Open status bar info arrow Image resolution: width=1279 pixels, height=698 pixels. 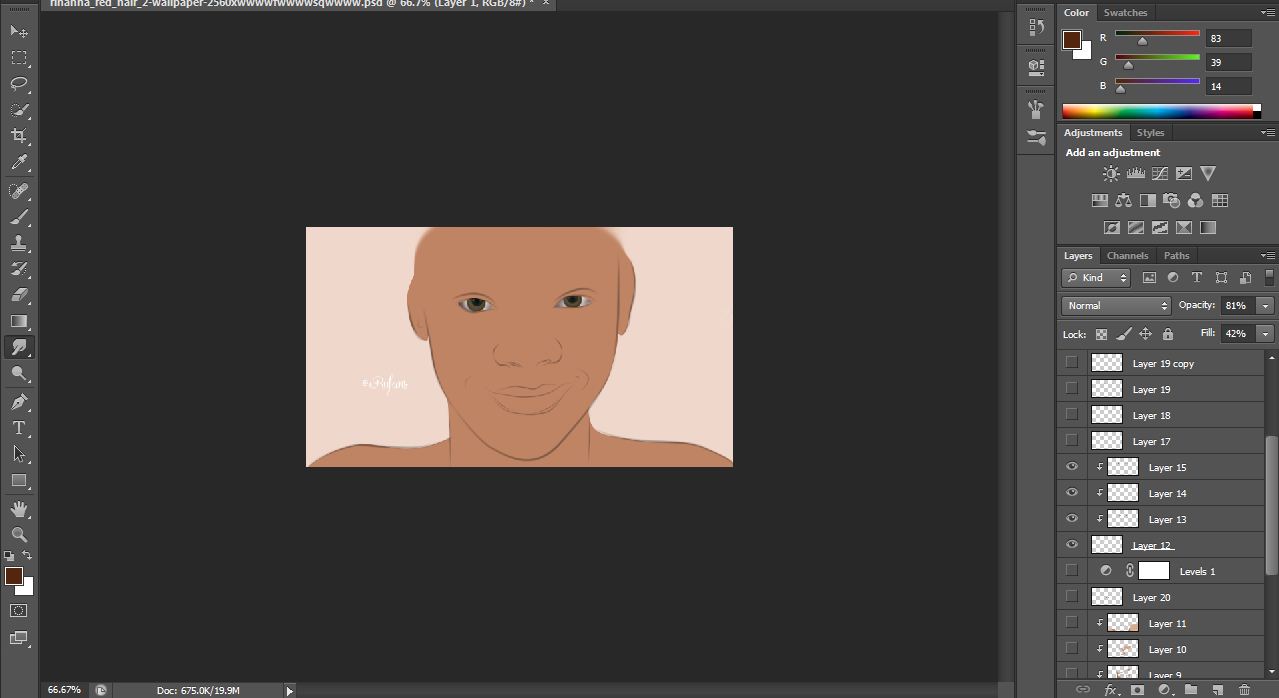290,690
